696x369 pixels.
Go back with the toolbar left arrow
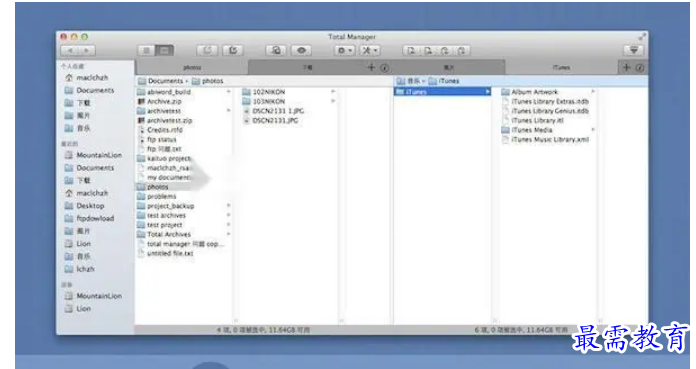70,51
